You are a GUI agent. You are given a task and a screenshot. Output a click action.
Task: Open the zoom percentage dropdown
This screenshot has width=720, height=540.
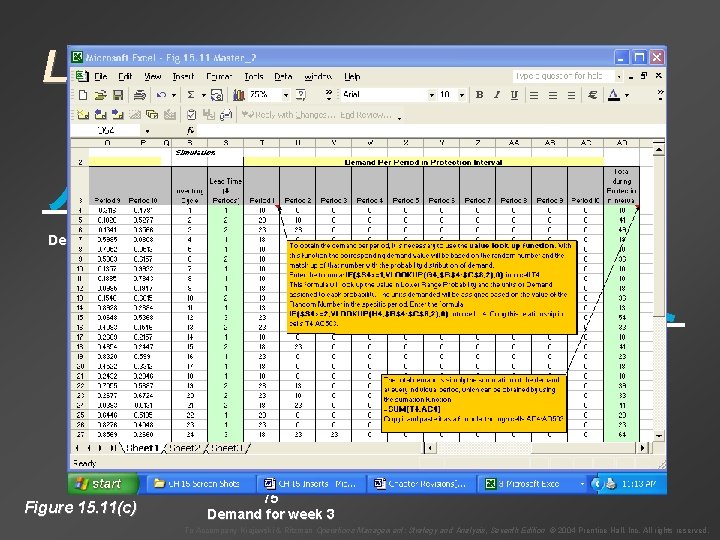click(x=286, y=95)
